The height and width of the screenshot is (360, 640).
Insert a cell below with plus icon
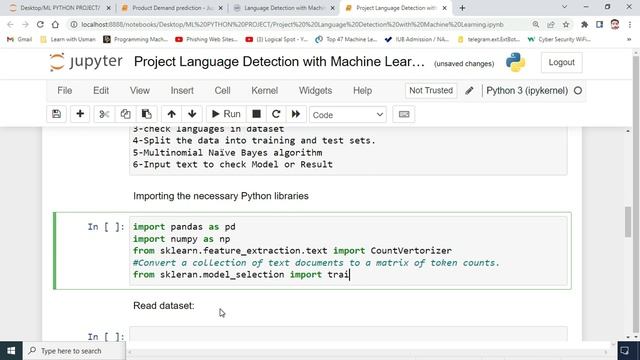pyautogui.click(x=80, y=114)
